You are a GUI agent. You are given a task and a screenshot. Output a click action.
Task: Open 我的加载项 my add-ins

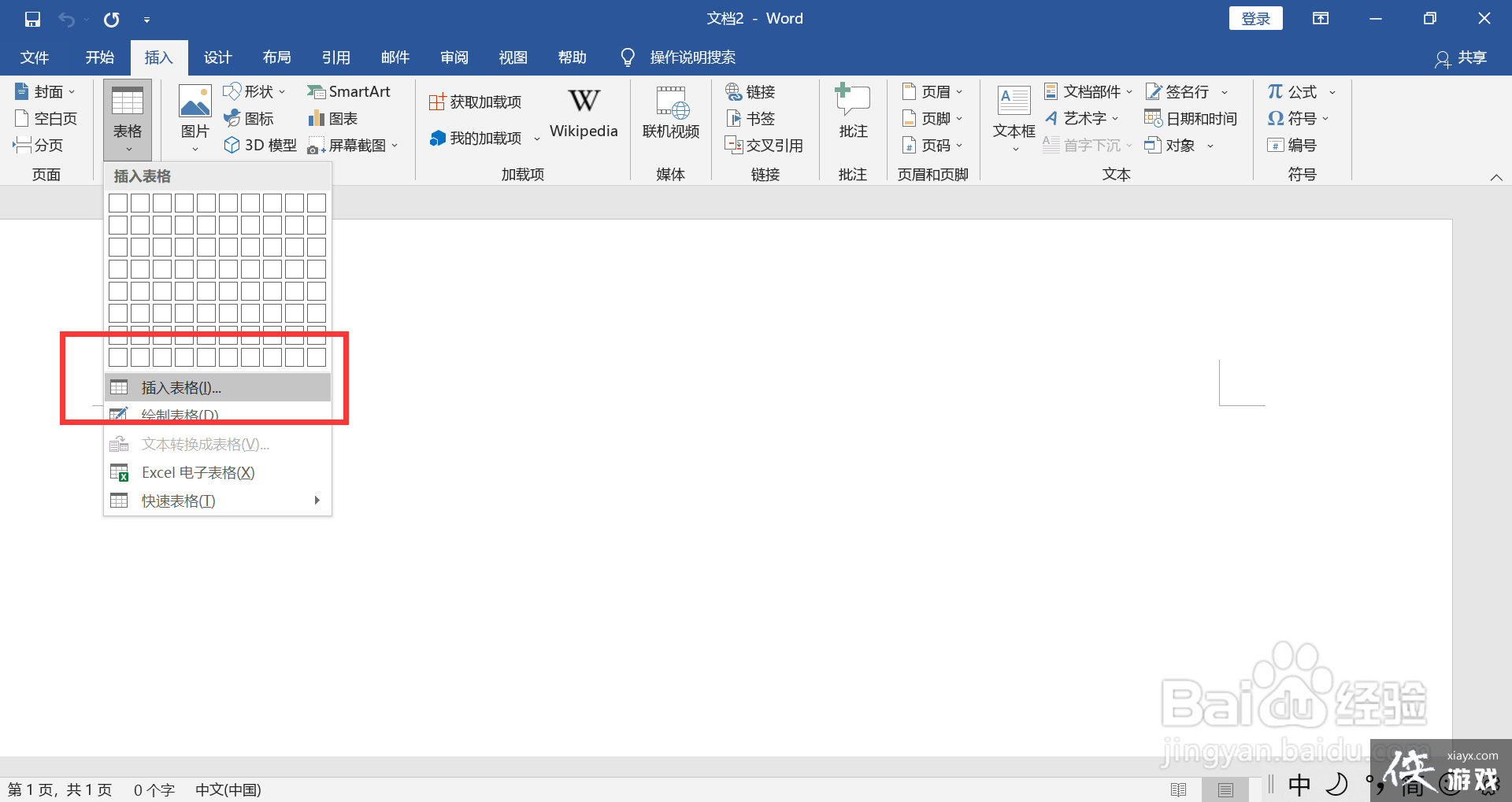484,139
